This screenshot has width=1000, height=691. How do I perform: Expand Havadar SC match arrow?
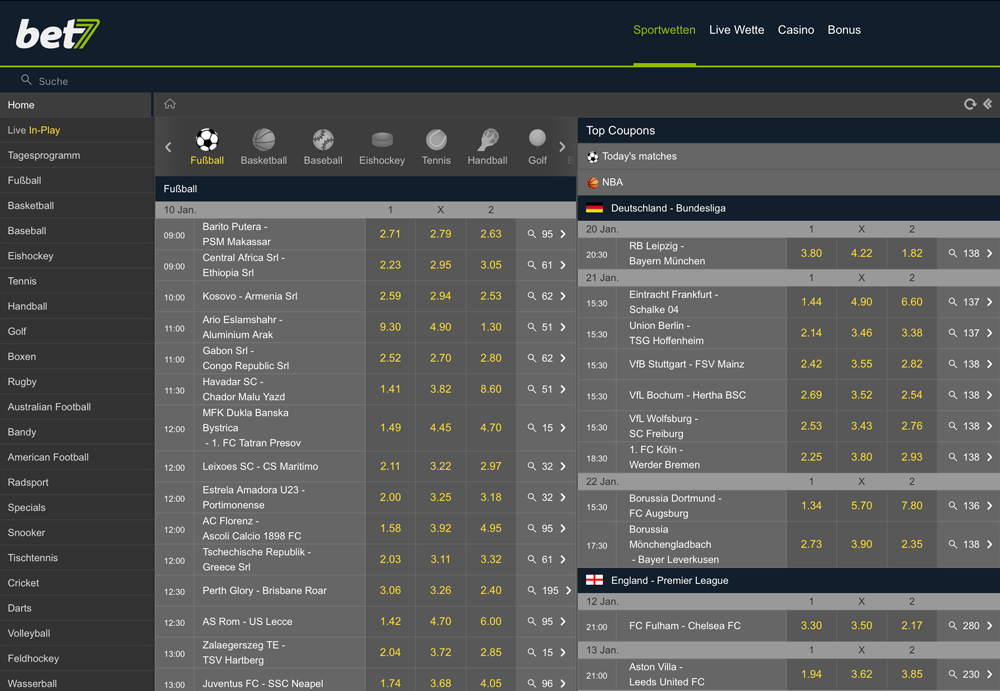pos(563,389)
